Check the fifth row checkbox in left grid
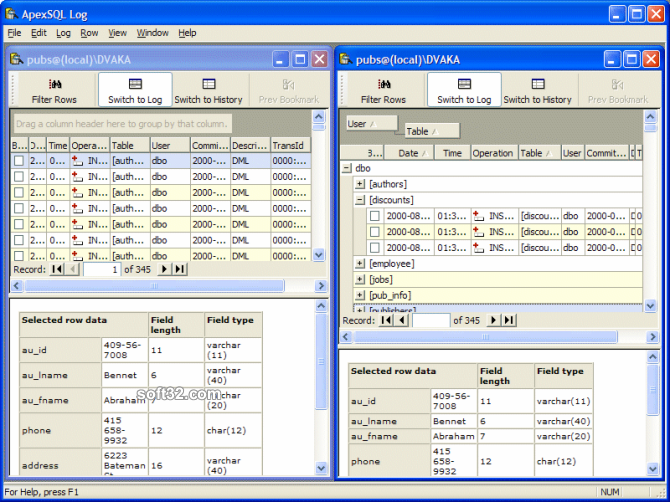Viewport: 670px width, 502px height. click(x=19, y=224)
